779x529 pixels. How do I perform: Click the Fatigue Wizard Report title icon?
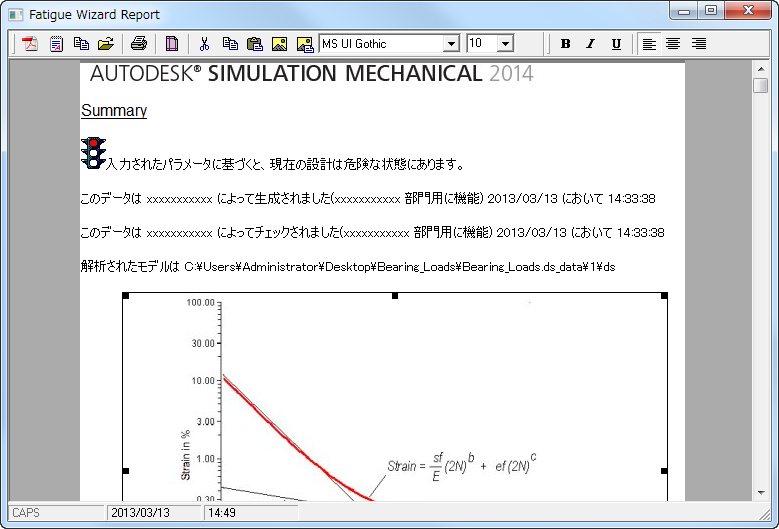click(x=16, y=15)
